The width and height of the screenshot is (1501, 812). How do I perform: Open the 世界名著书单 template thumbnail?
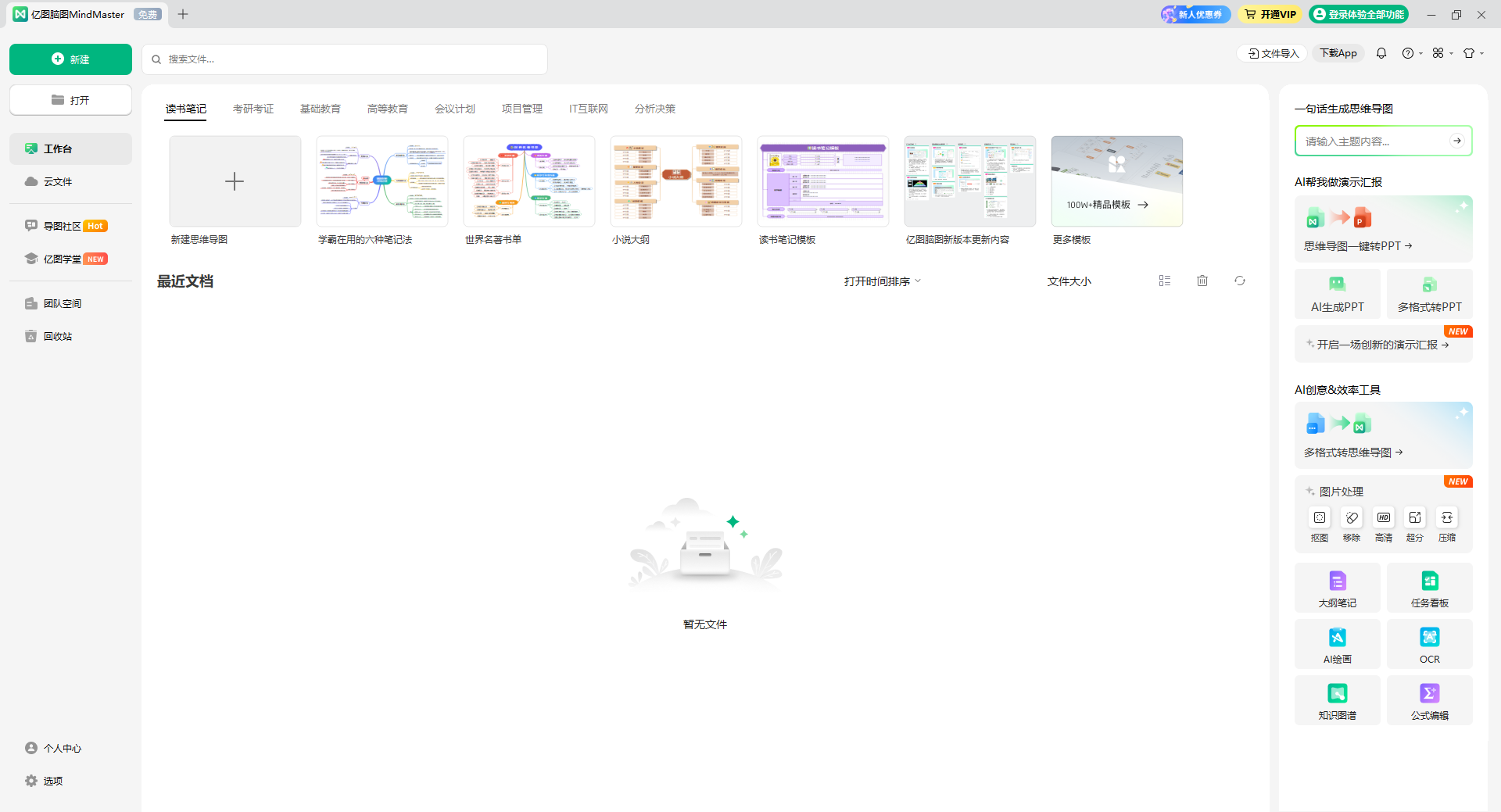tap(529, 181)
